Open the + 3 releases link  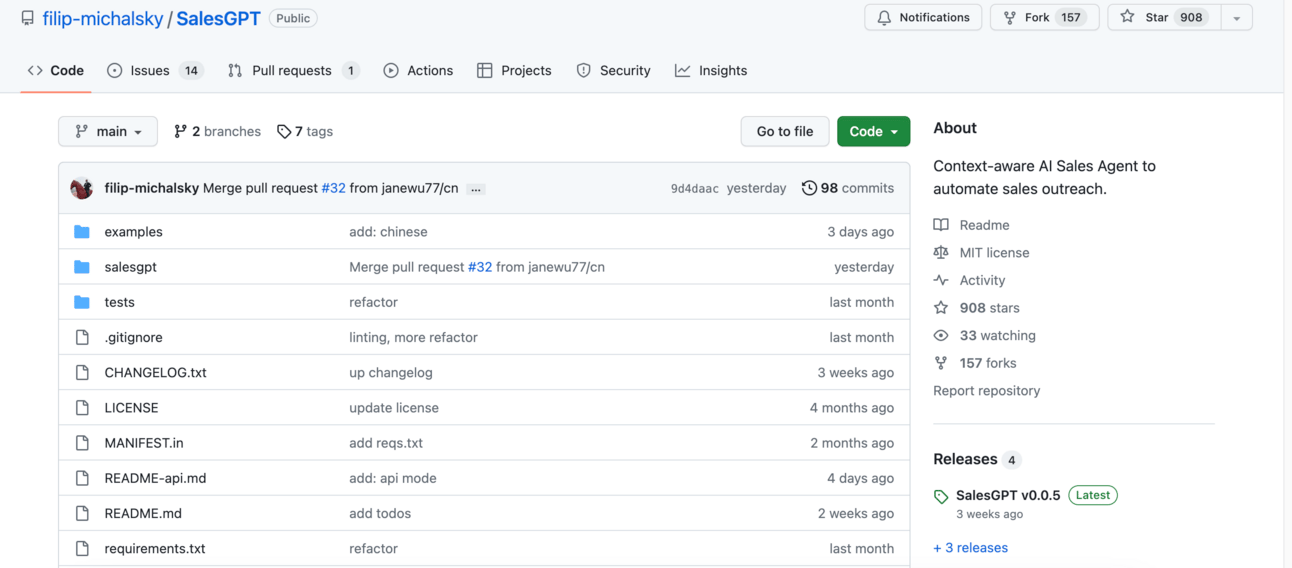tap(970, 548)
